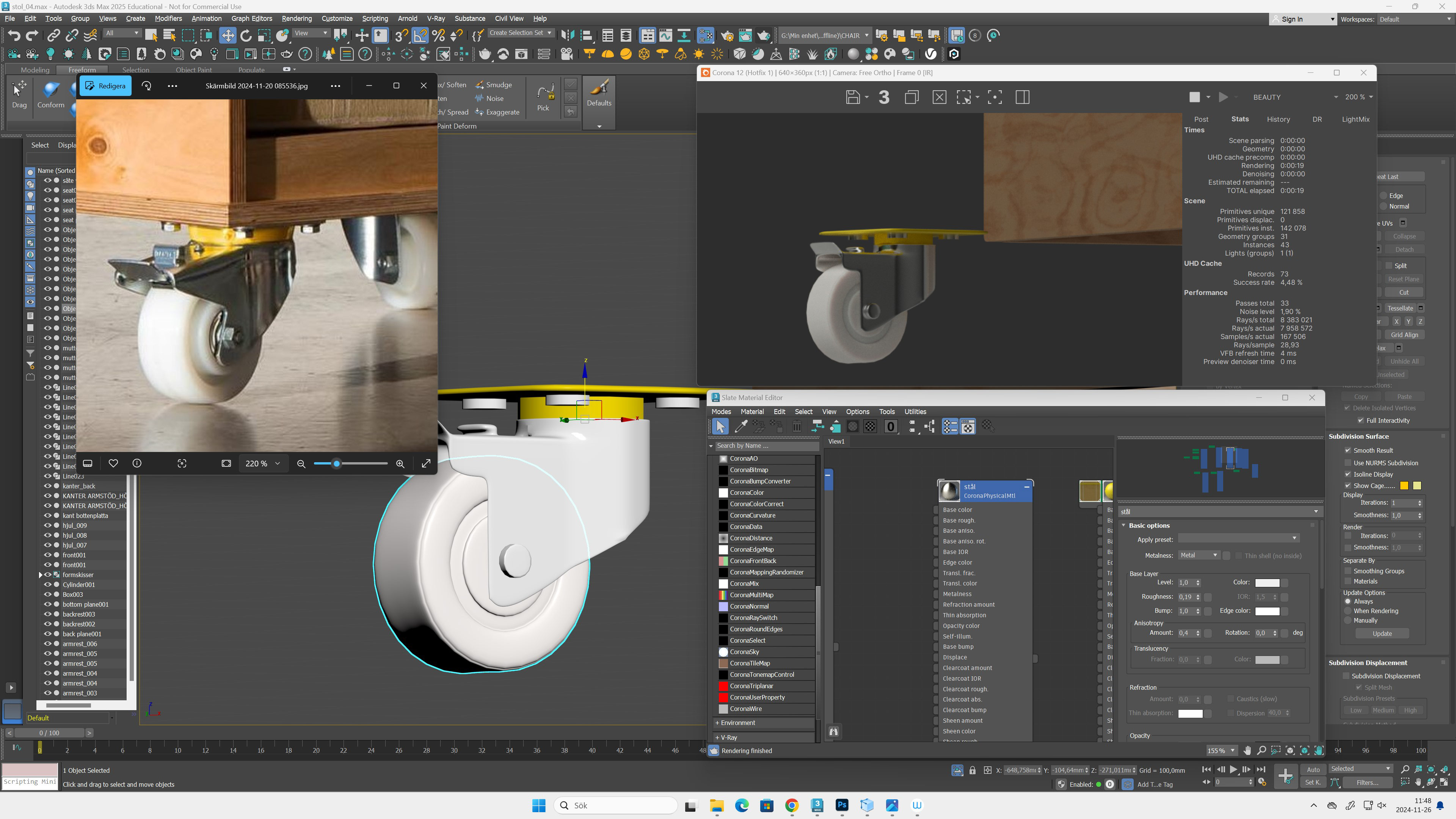
Task: Open the Utilities menu in Slate Material Editor
Action: 915,411
